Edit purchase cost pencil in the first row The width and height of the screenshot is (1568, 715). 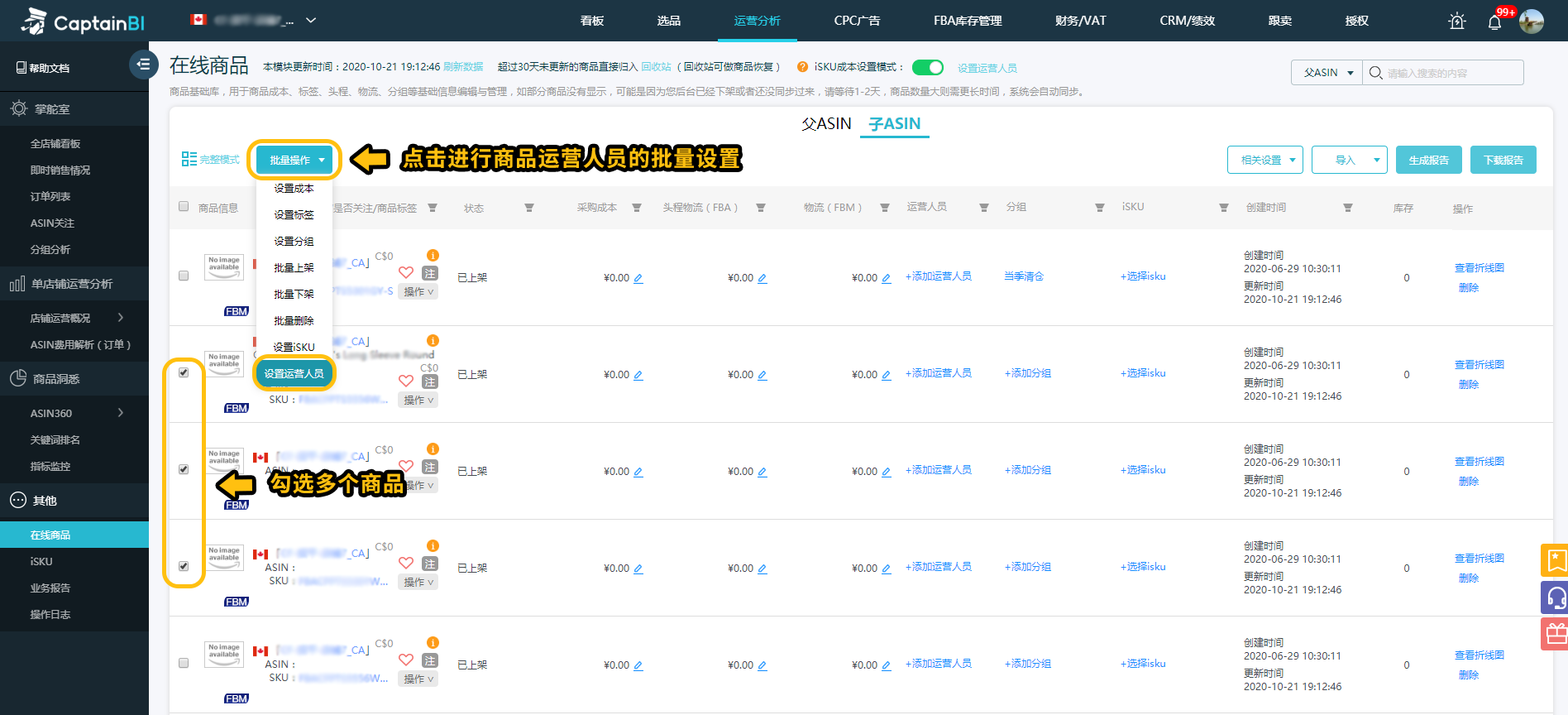click(x=638, y=278)
